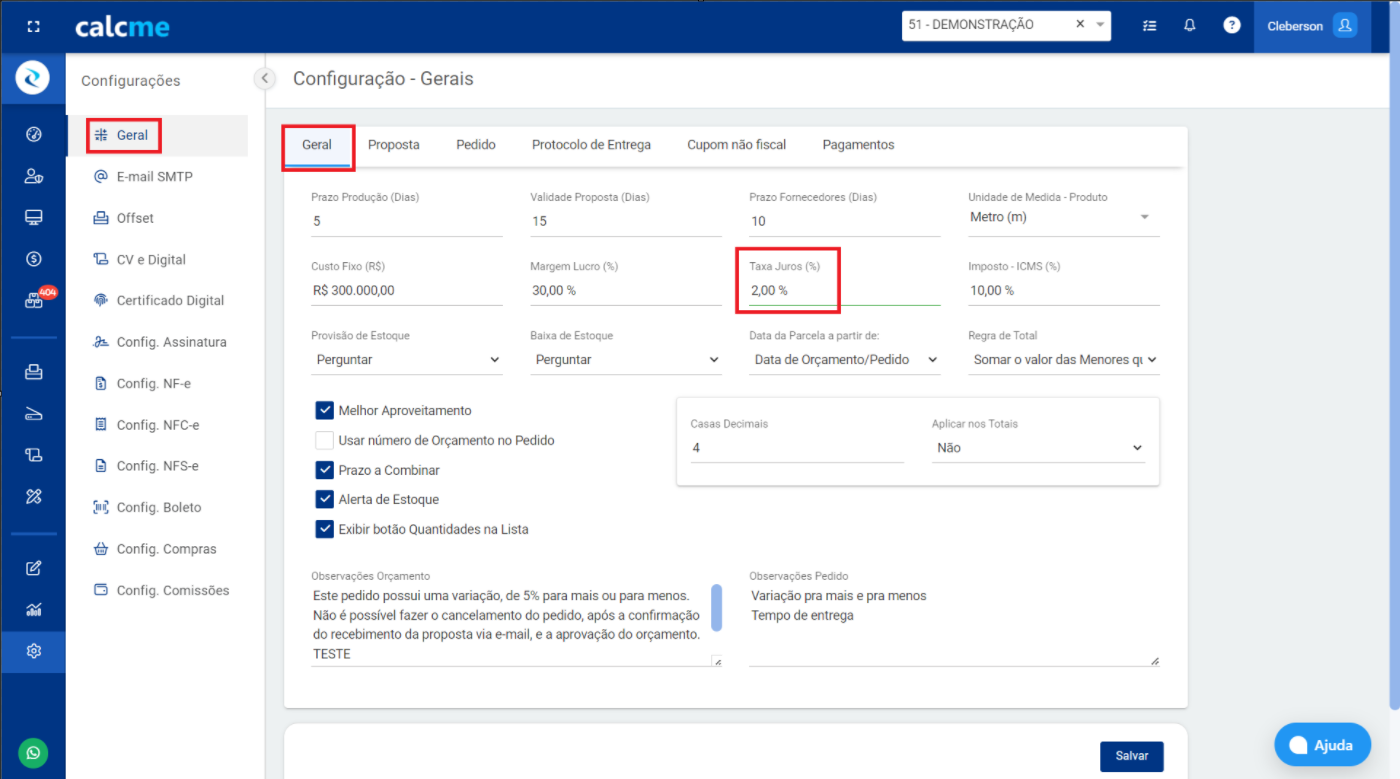Click the settings gear in sidebar
1400x779 pixels.
tap(33, 651)
